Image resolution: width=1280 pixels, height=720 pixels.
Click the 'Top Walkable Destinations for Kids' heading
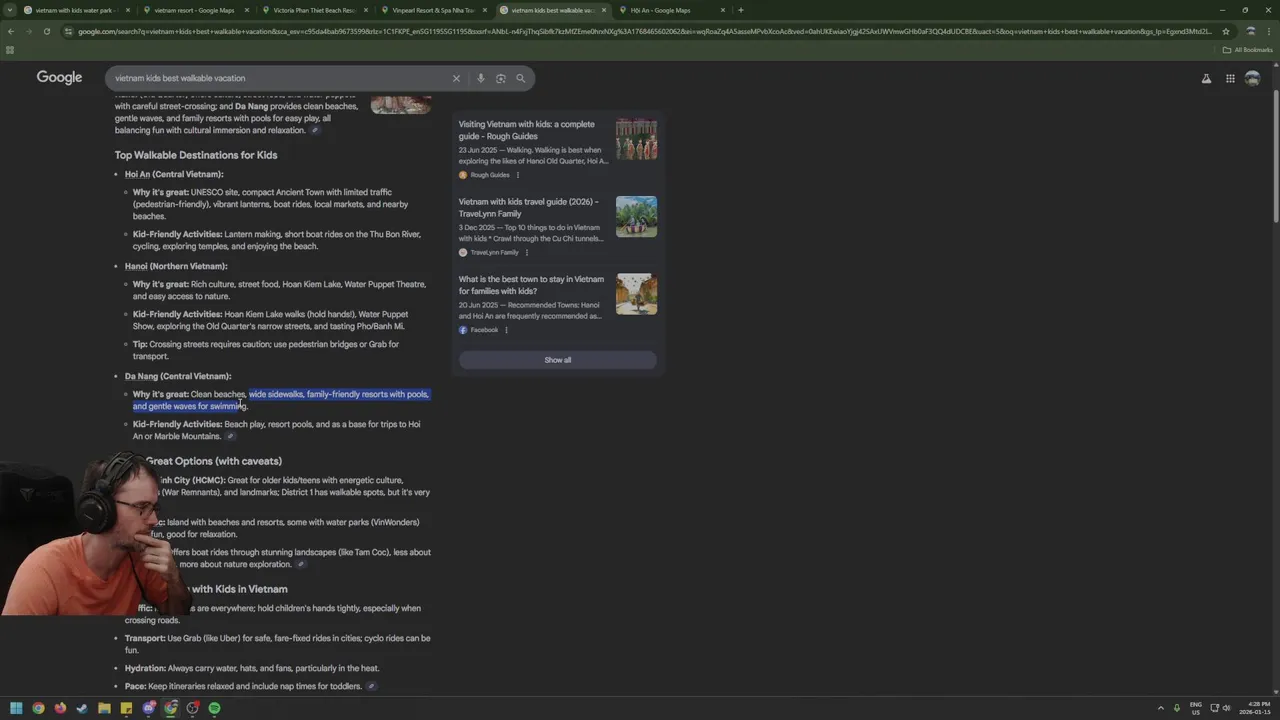(x=196, y=155)
